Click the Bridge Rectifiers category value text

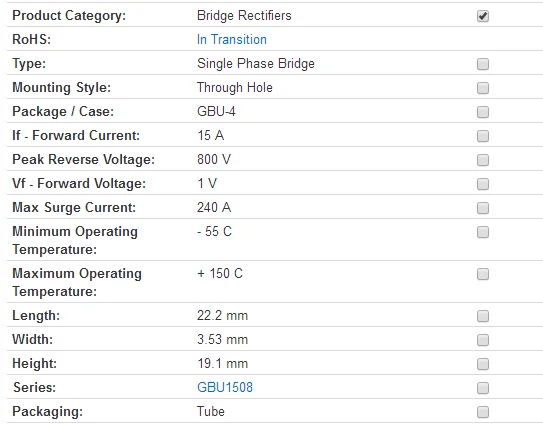coord(244,16)
